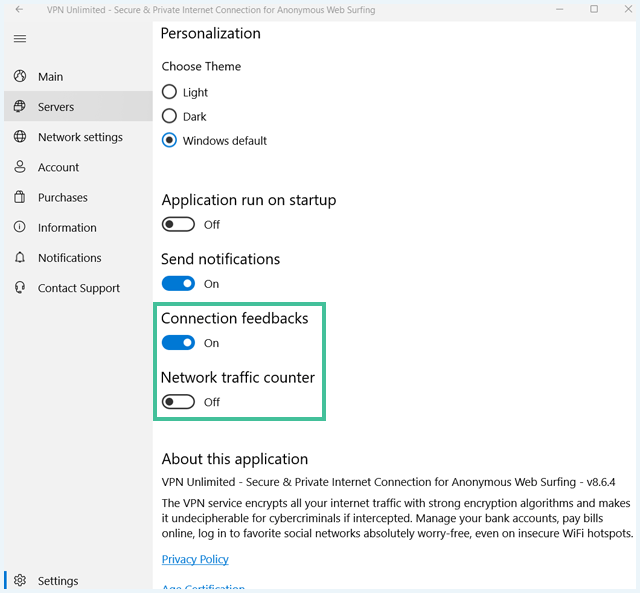The image size is (640, 593).
Task: Click the Notifications bell icon
Action: click(x=20, y=257)
